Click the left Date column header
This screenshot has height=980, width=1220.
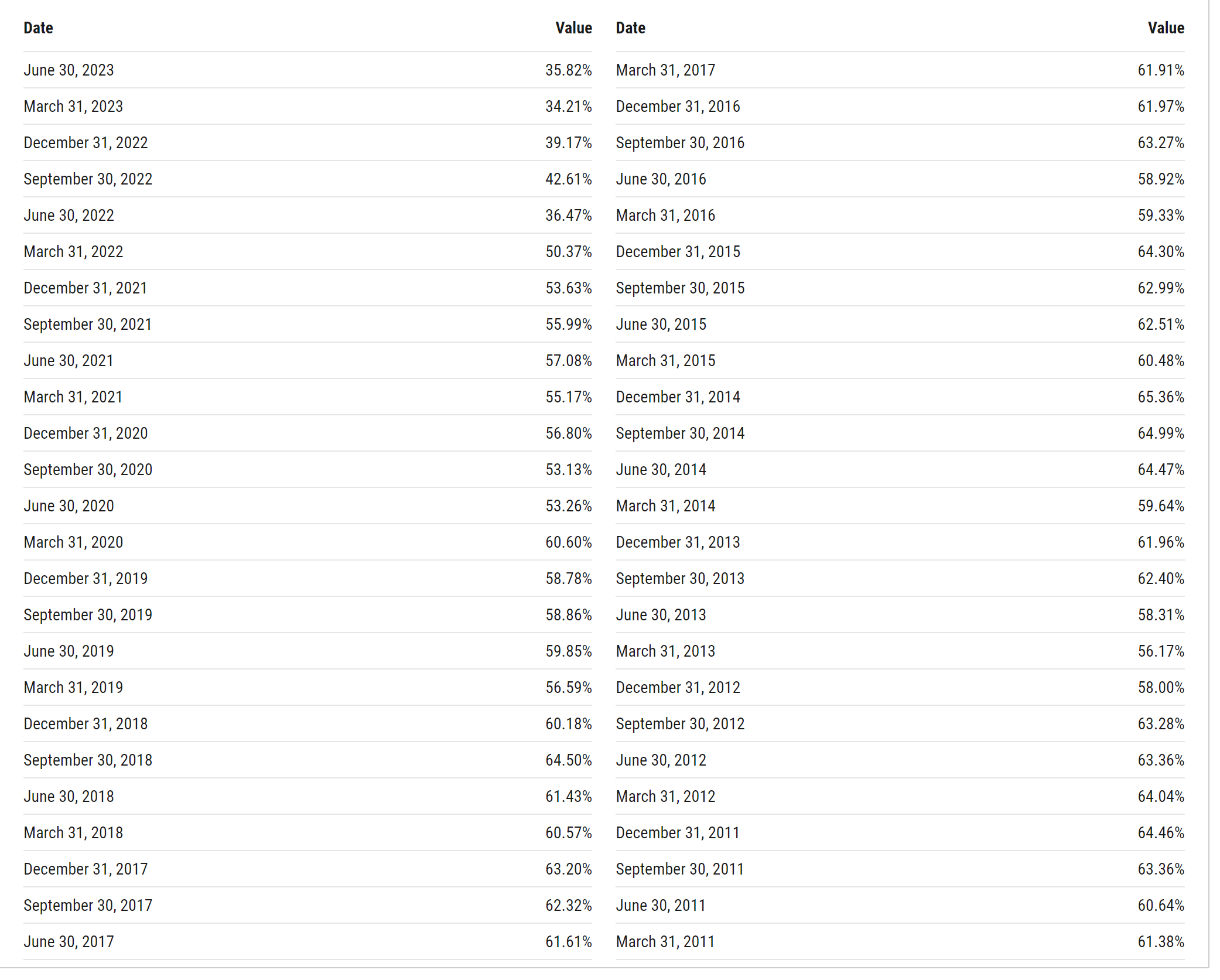[x=38, y=28]
